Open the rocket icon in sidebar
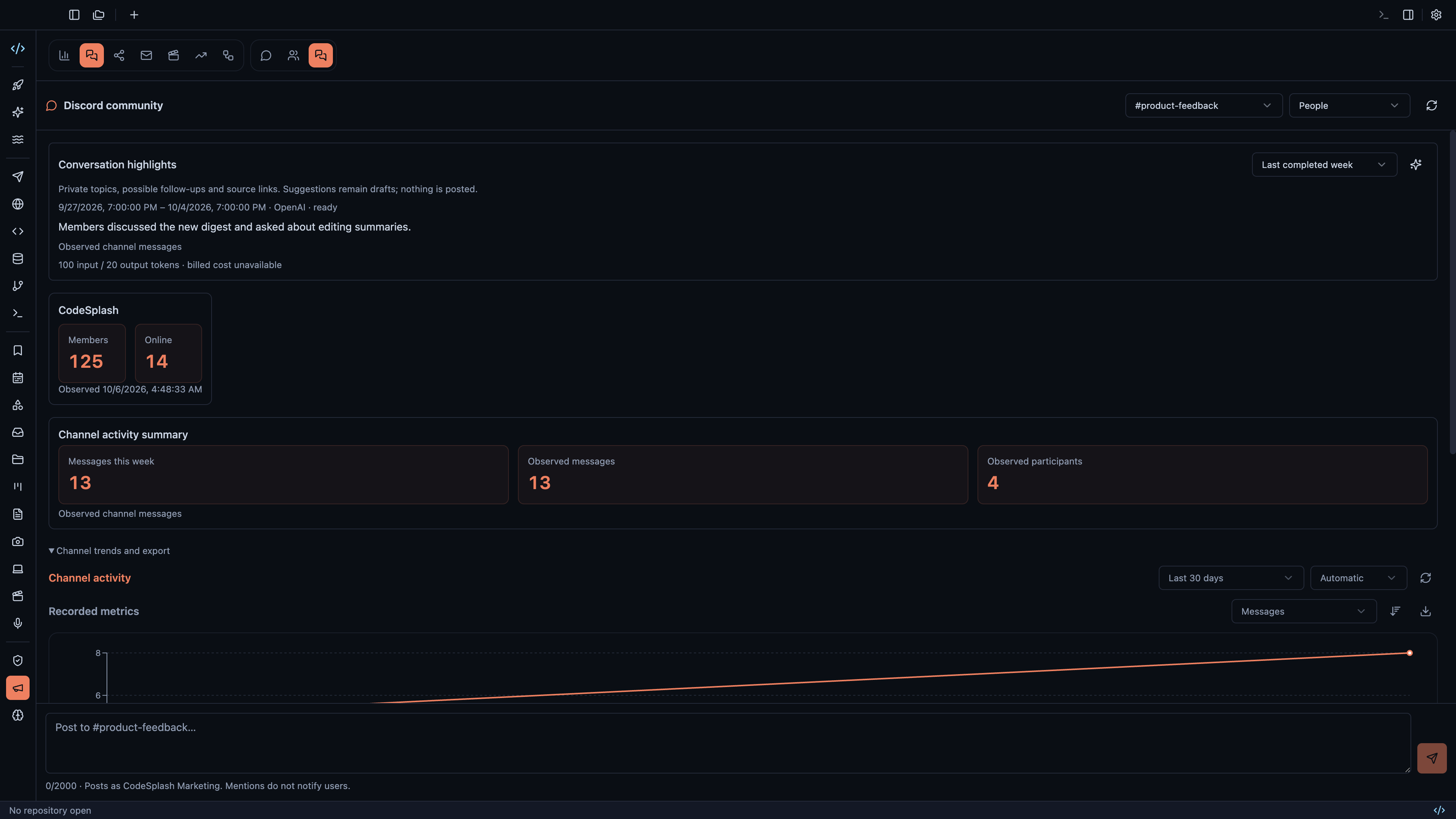 [x=18, y=85]
